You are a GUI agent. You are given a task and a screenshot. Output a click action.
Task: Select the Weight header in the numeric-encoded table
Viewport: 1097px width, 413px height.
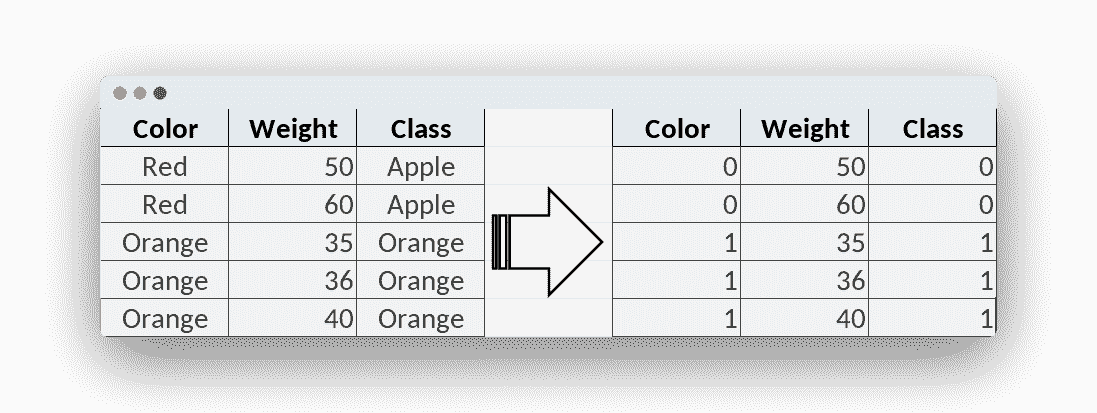coord(805,129)
